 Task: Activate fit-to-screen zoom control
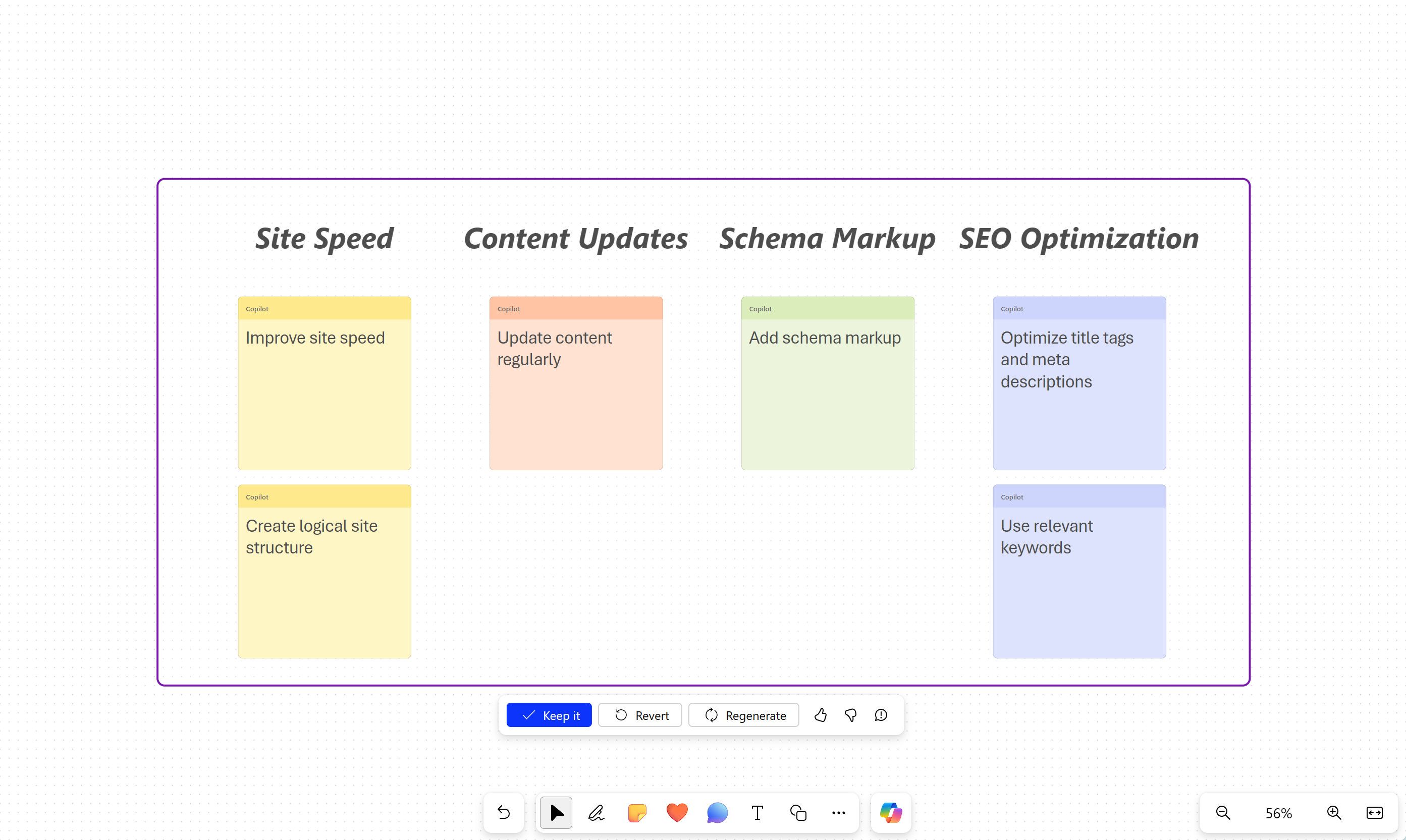tap(1374, 812)
